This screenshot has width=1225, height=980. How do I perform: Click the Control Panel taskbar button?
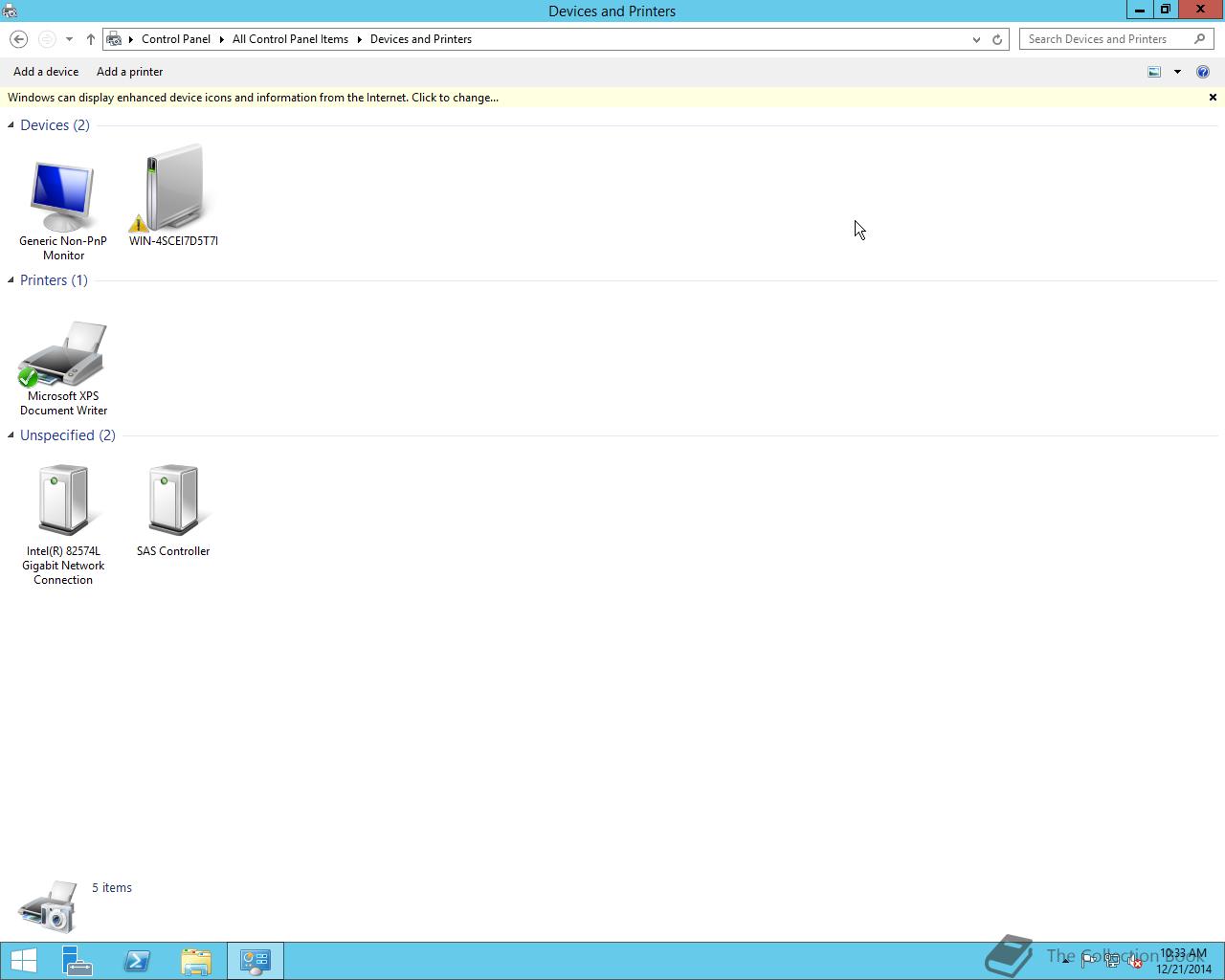coord(256,961)
